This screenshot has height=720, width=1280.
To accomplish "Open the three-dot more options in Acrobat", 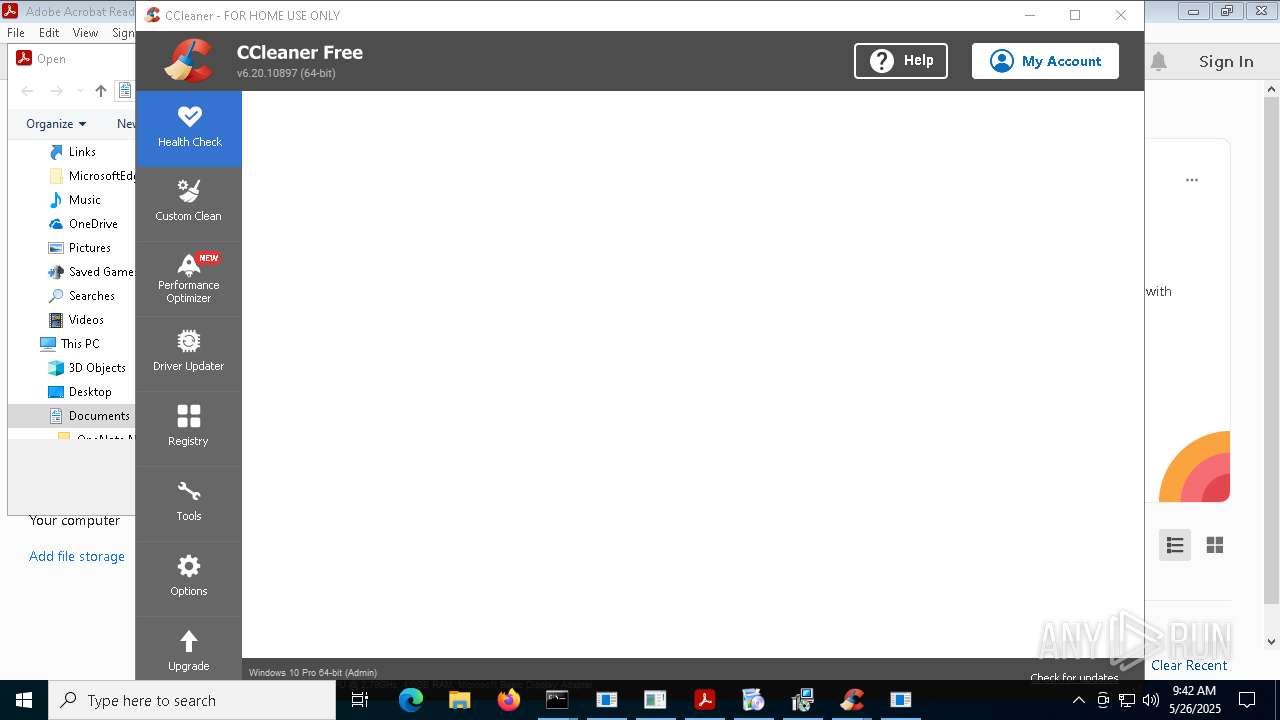I will (x=1192, y=180).
